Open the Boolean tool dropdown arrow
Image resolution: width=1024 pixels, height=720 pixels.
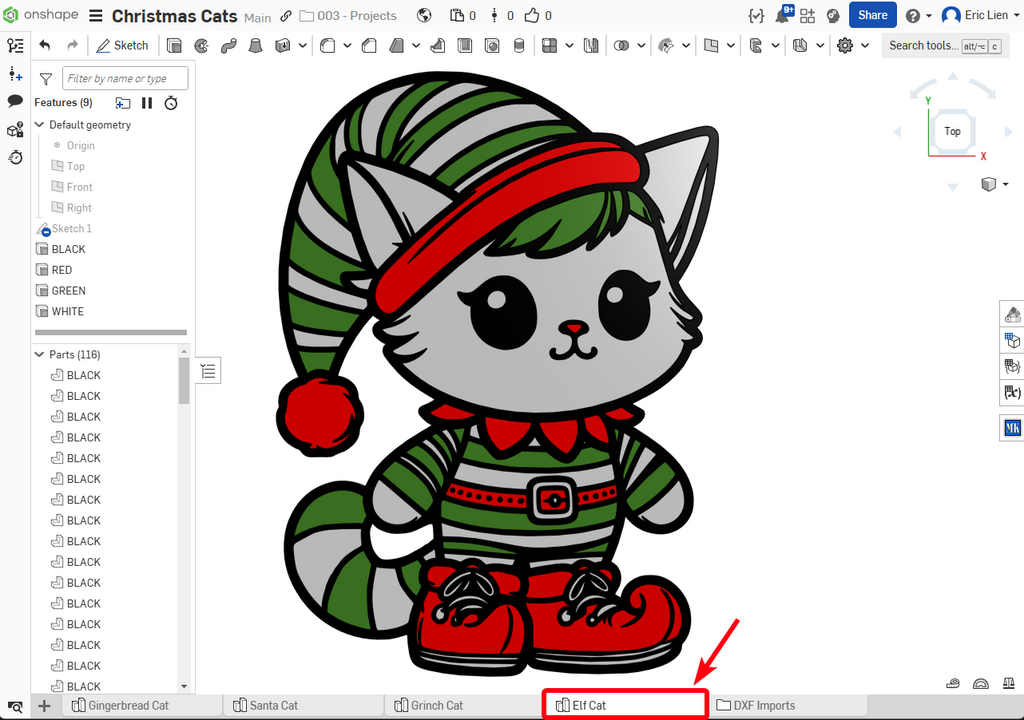click(641, 46)
